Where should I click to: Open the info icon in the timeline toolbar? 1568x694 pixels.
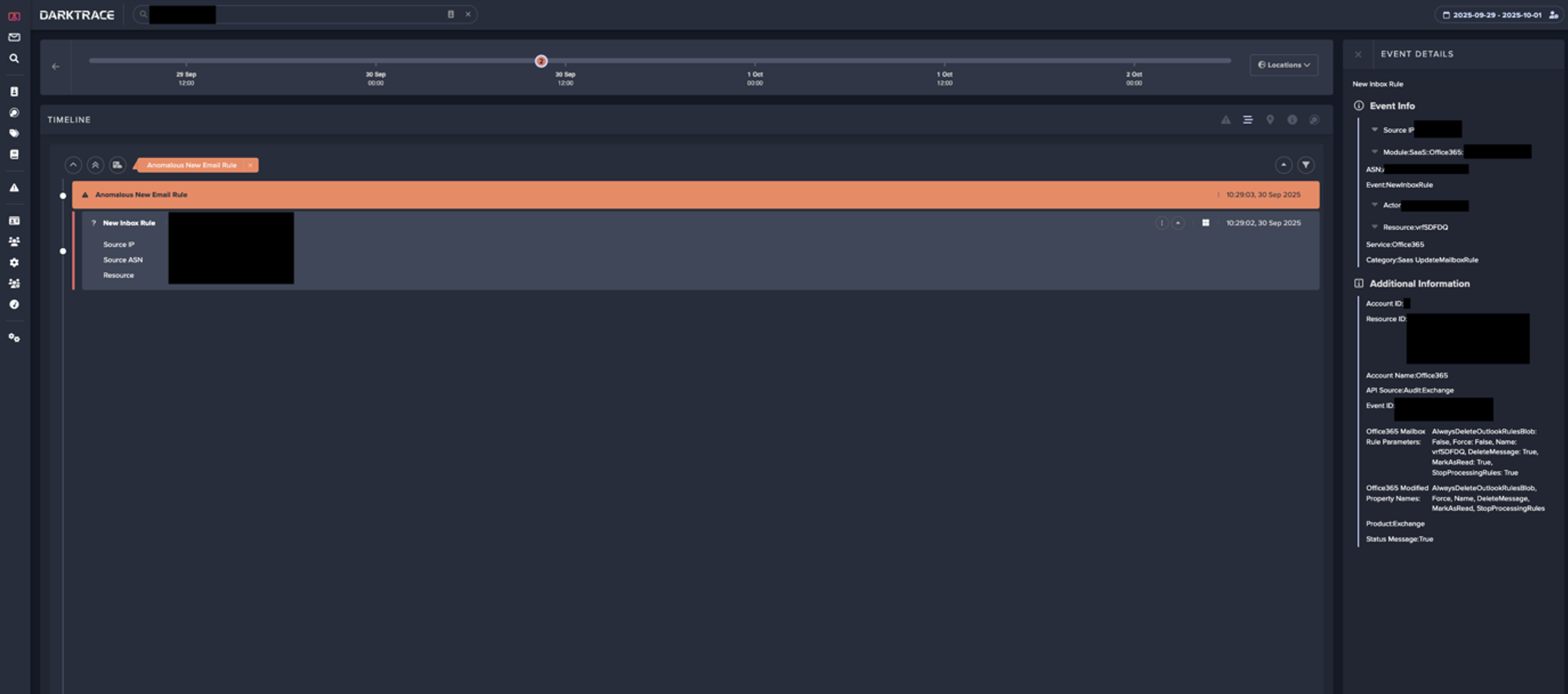click(x=1293, y=119)
